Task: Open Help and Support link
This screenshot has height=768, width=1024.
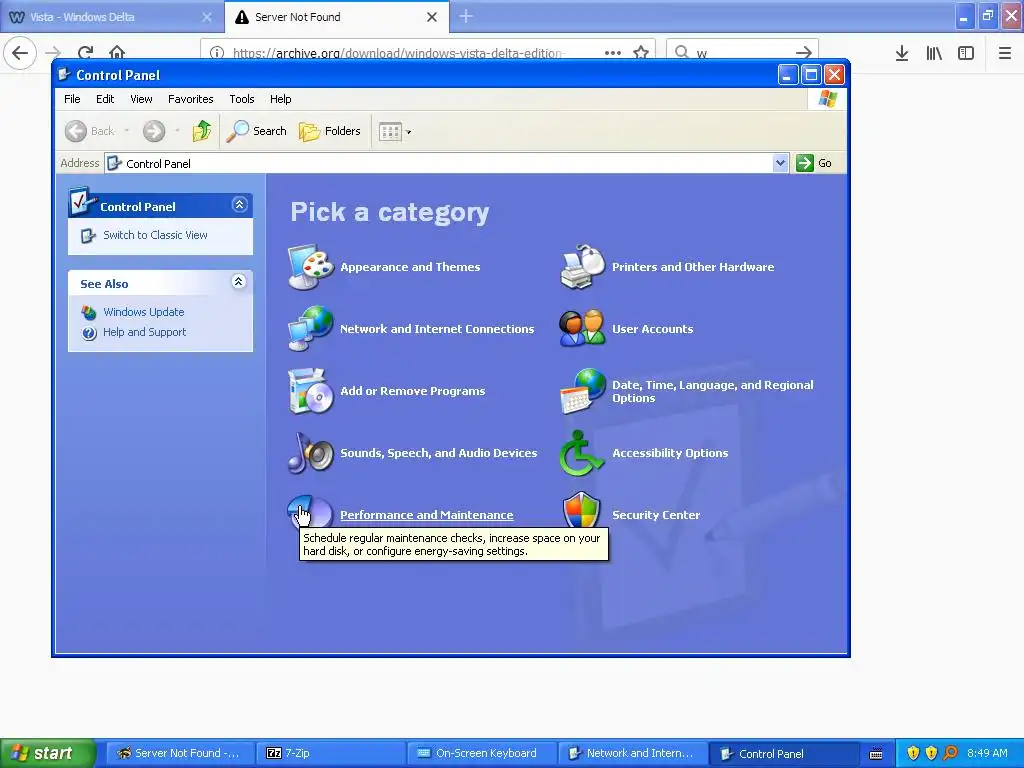Action: (144, 332)
